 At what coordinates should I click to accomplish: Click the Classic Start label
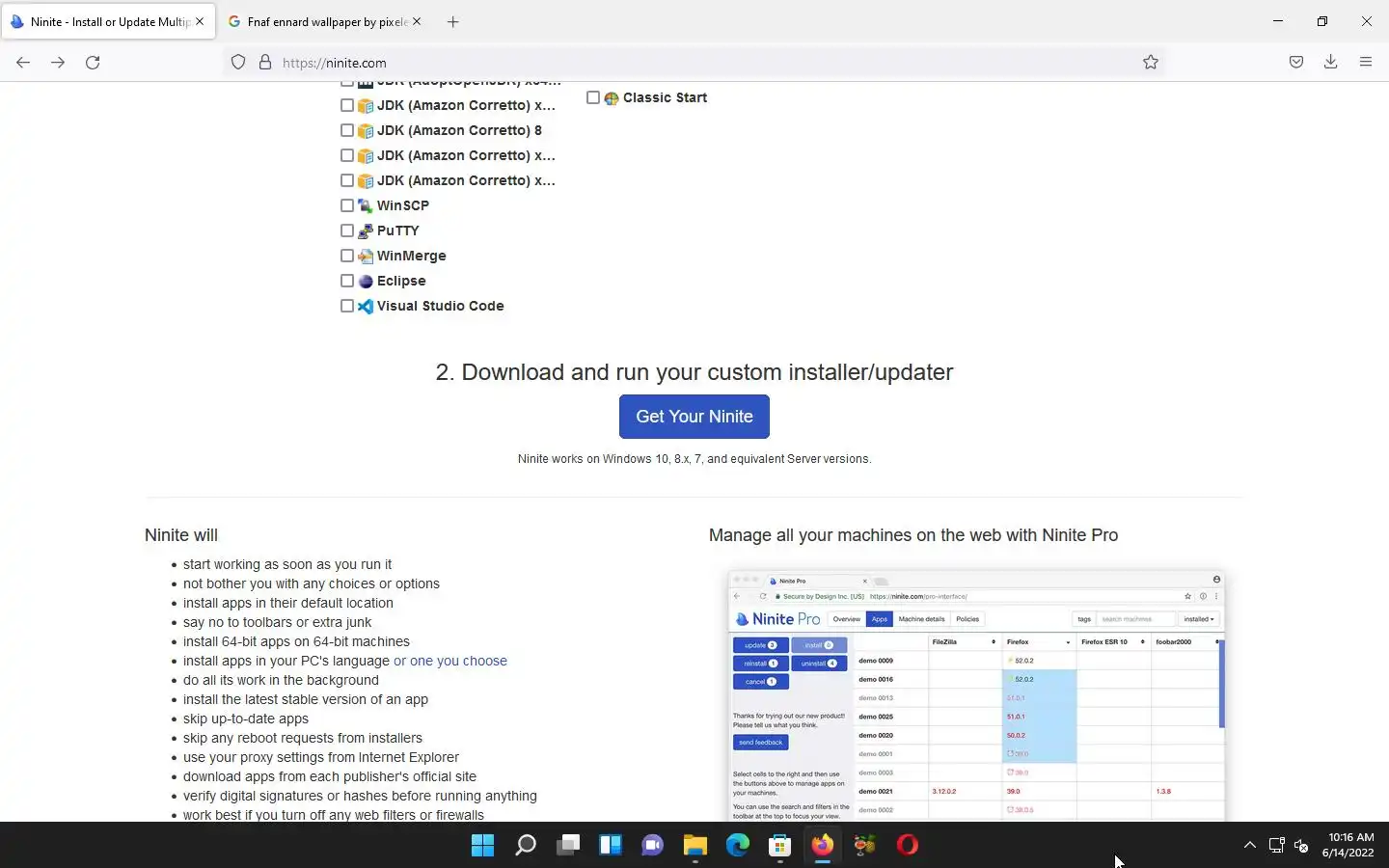(x=665, y=97)
